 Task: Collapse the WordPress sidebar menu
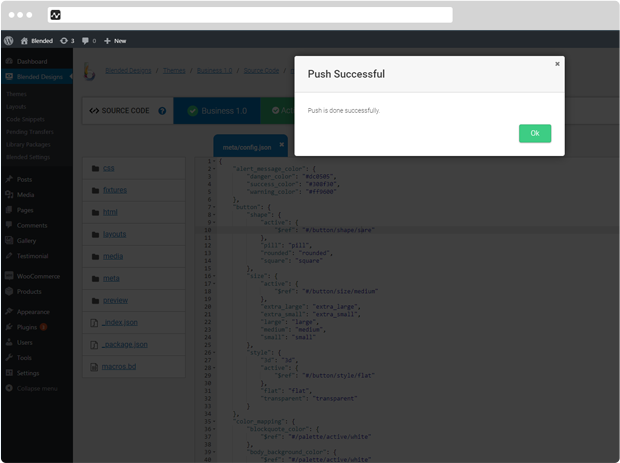(35, 387)
